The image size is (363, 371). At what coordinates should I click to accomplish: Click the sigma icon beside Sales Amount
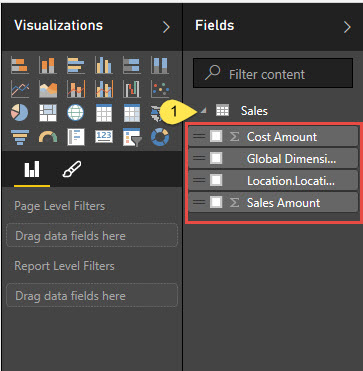(235, 203)
